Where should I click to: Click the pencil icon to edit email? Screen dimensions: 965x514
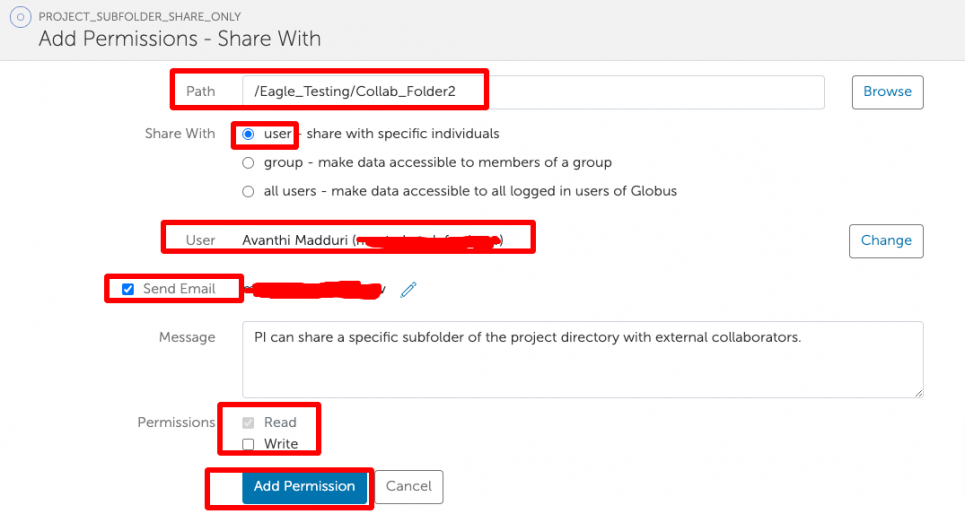[408, 290]
